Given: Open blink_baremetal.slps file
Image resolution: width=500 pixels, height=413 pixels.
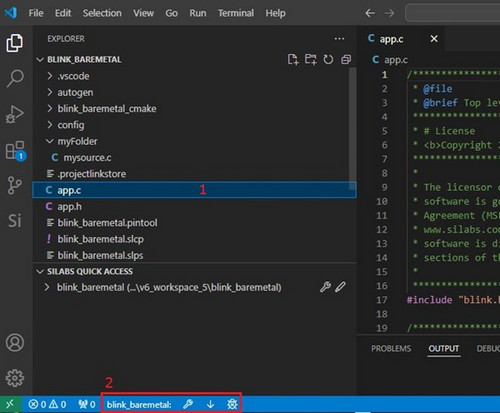Looking at the screenshot, I should [x=194, y=256].
